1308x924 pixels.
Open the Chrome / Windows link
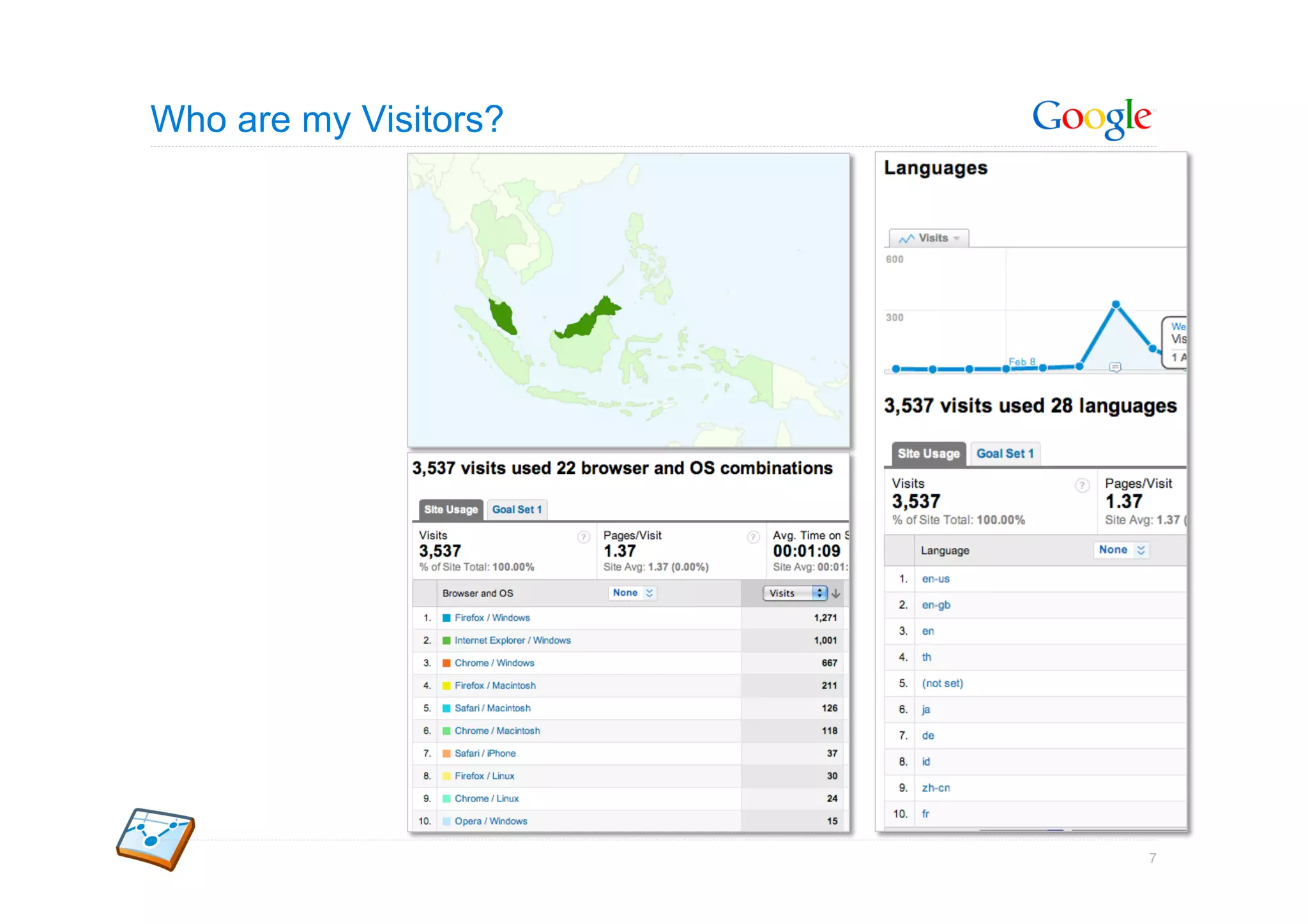click(494, 663)
